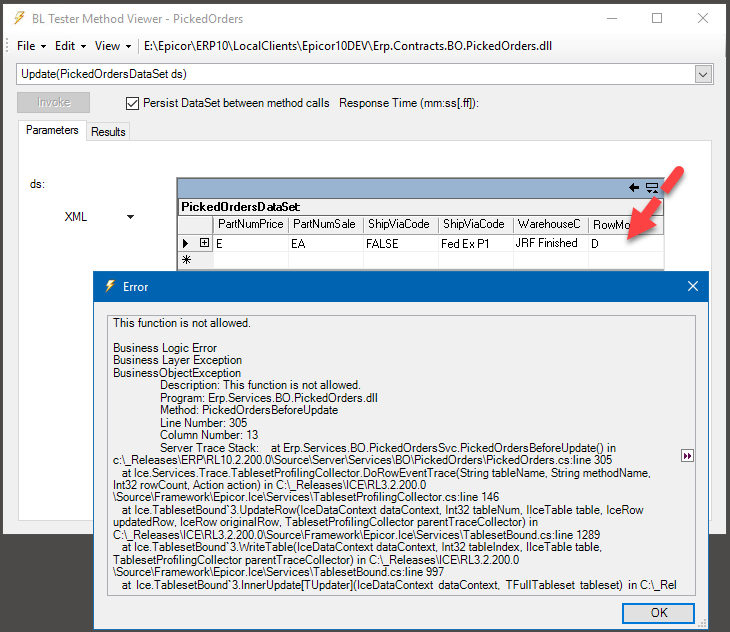This screenshot has width=730, height=632.
Task: Open the Edit menu
Action: 70,46
